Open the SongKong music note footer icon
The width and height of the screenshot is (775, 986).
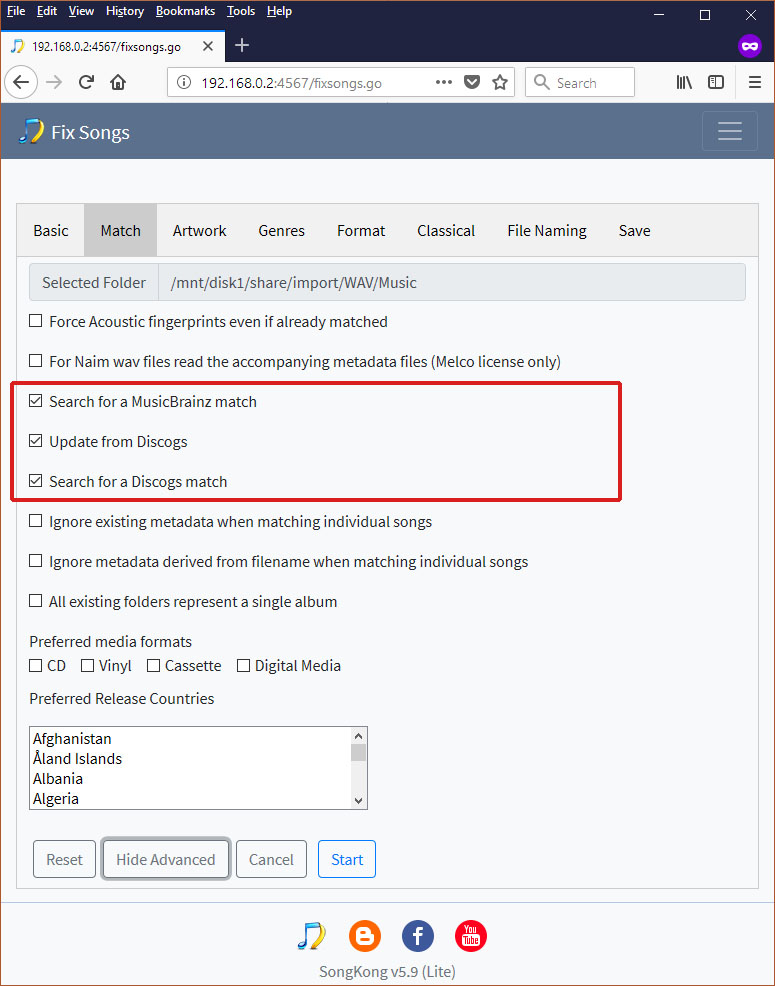(x=311, y=936)
